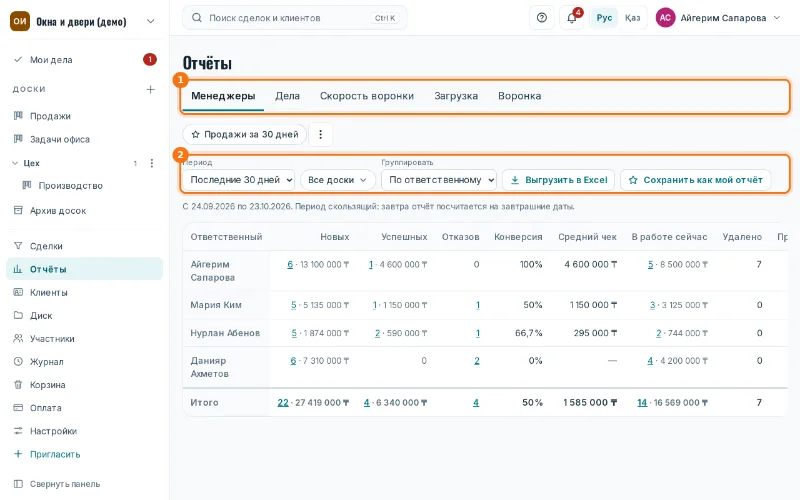Click the board icon beside Задачи офиса
This screenshot has height=500, width=800.
click(x=18, y=139)
